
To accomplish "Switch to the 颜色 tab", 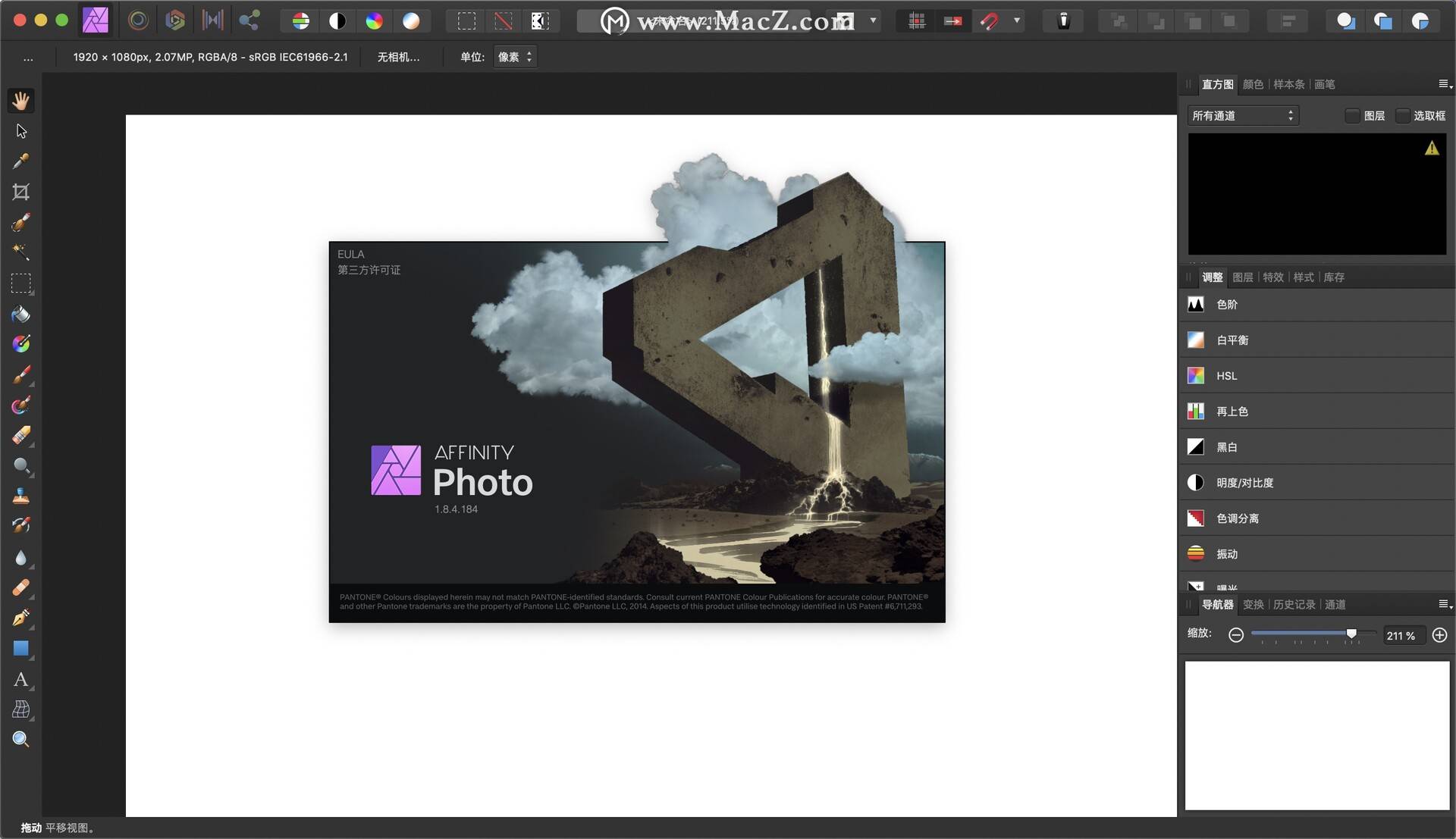I will 1253,84.
